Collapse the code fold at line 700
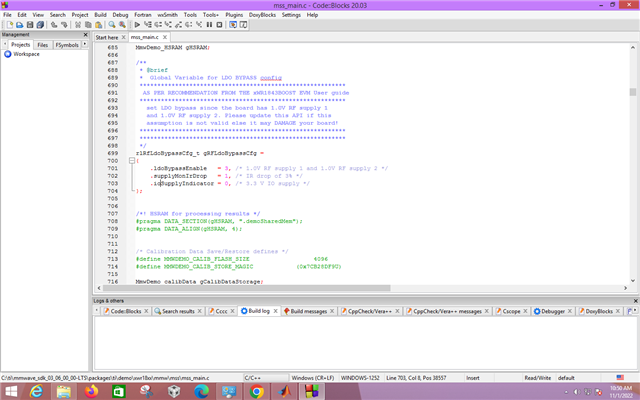The height and width of the screenshot is (400, 640). coord(132,161)
